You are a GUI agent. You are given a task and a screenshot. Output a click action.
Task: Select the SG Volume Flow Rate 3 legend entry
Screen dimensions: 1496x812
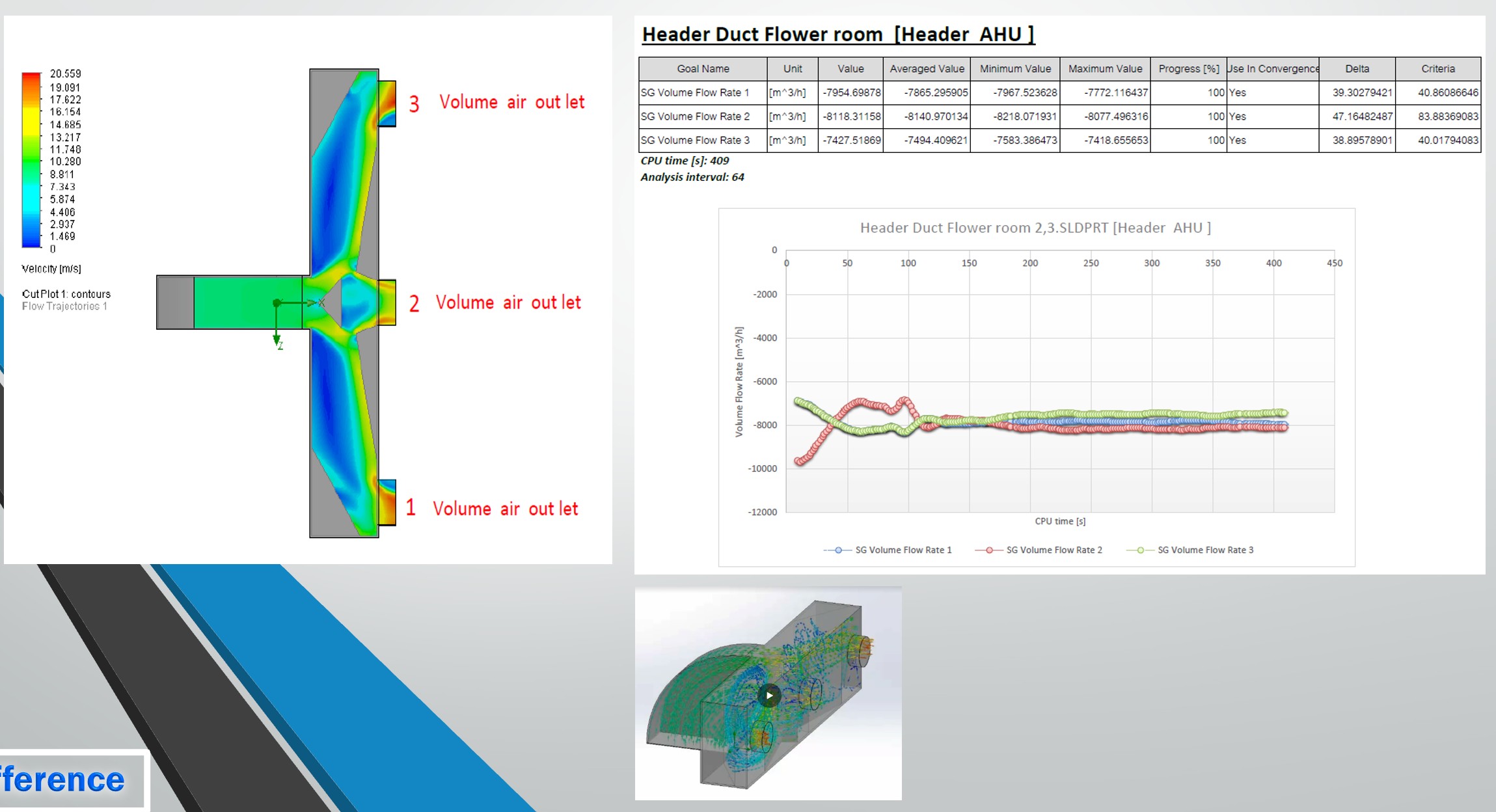coord(1204,550)
